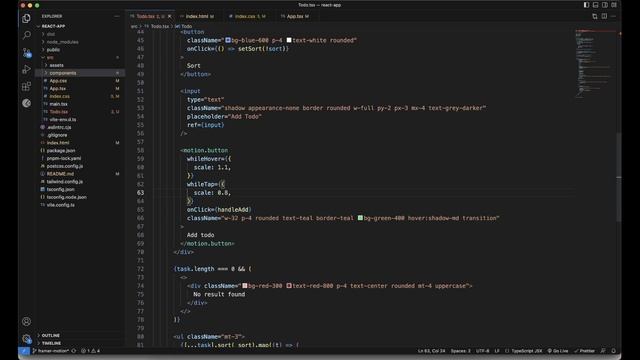Open package.json in explorer
This screenshot has width=640, height=360.
point(60,151)
